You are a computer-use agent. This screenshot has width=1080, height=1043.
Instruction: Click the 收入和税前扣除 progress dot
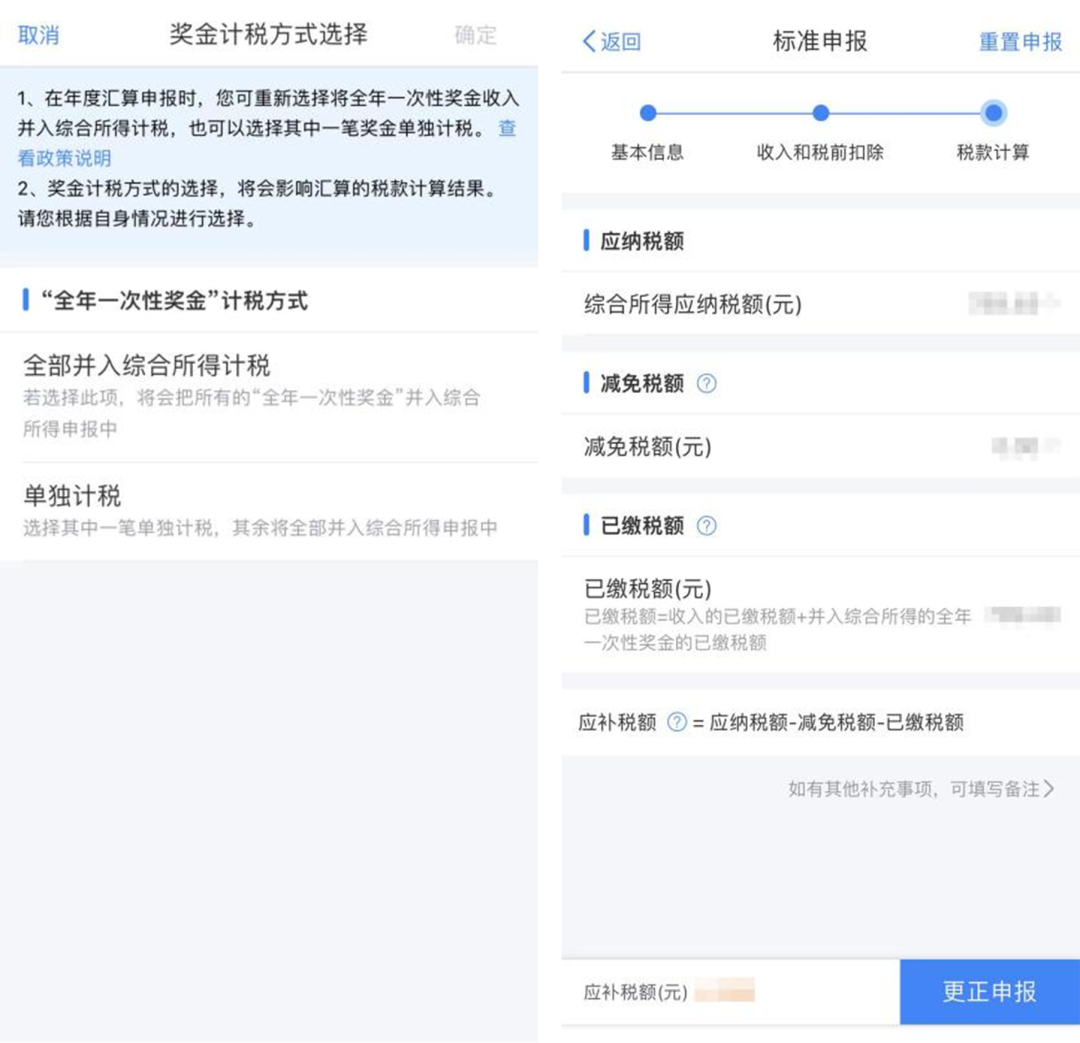click(x=821, y=114)
